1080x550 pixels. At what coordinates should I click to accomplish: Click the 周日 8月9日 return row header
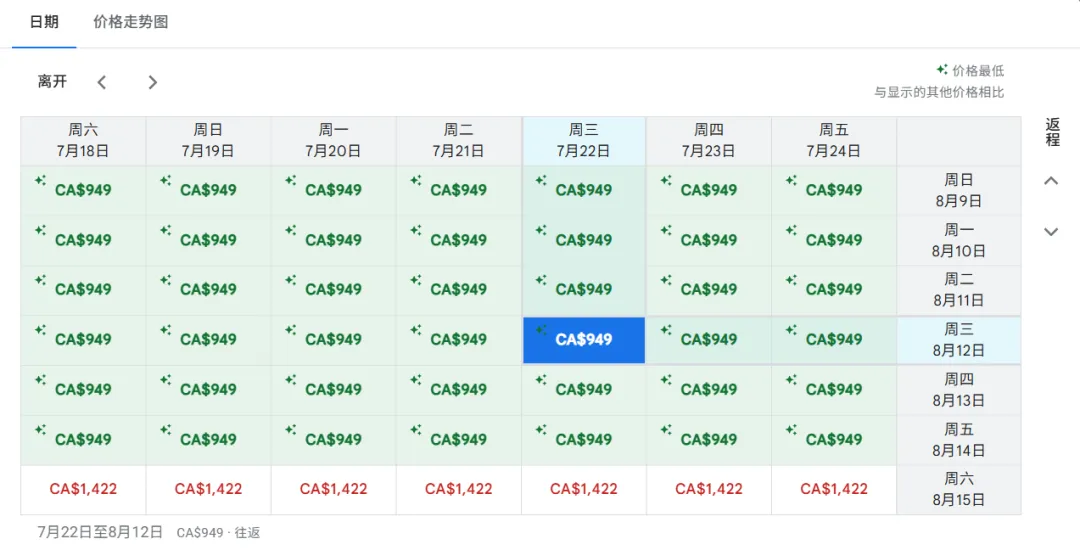(959, 191)
